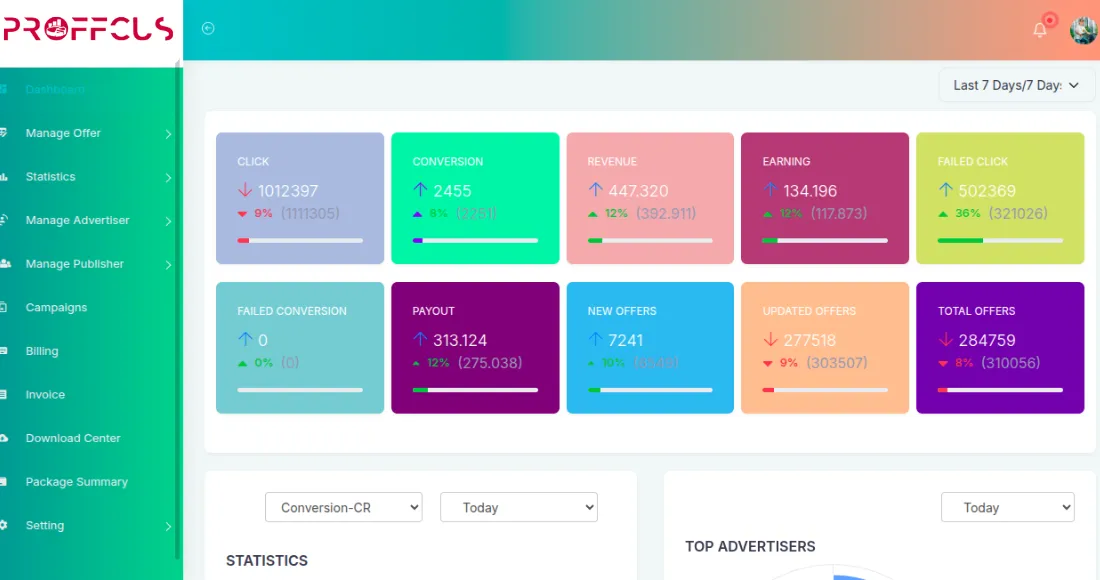
Task: Collapse sidebar using the back arrow icon
Action: click(x=208, y=29)
